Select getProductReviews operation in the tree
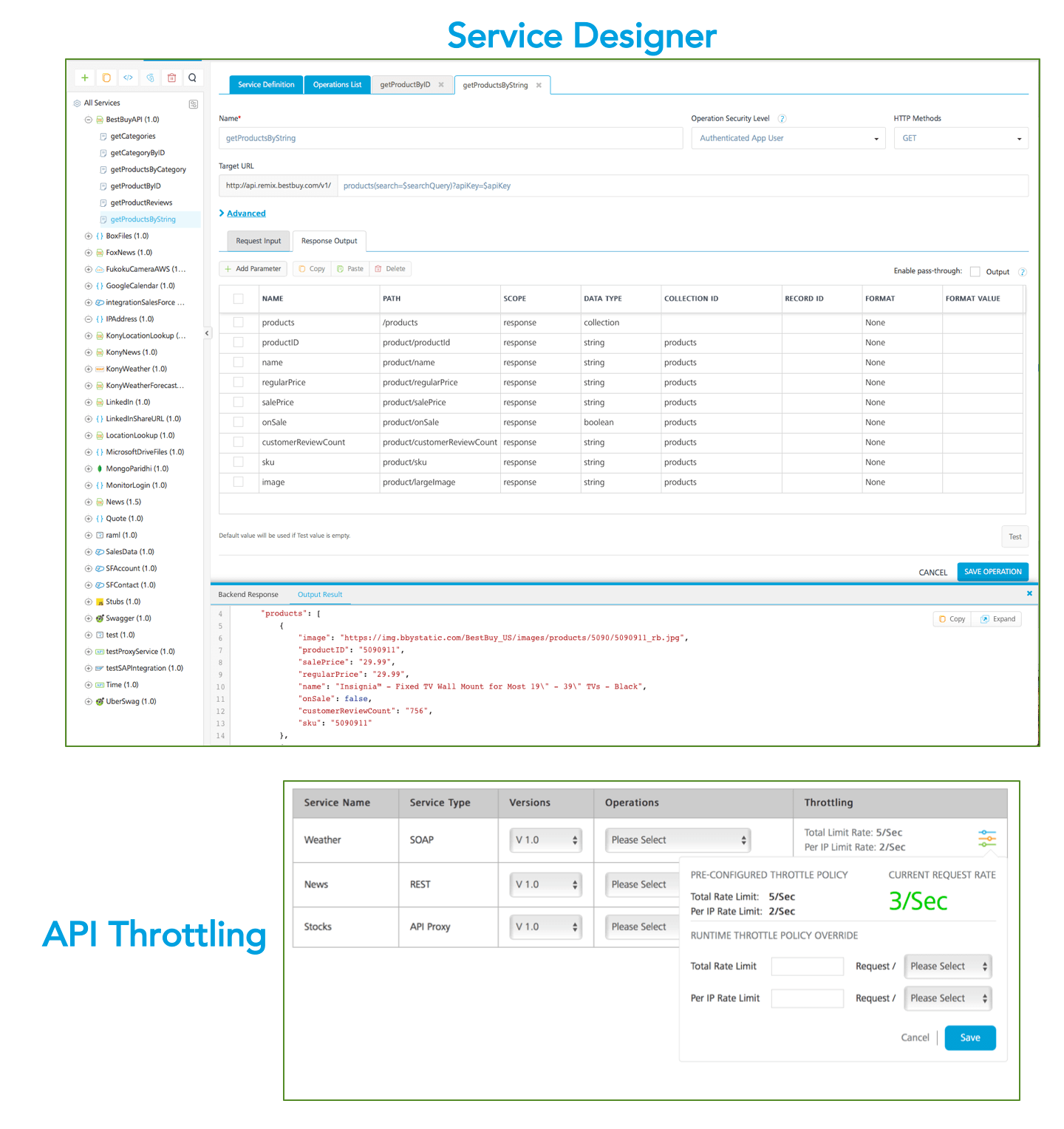This screenshot has width=1064, height=1129. pyautogui.click(x=141, y=203)
